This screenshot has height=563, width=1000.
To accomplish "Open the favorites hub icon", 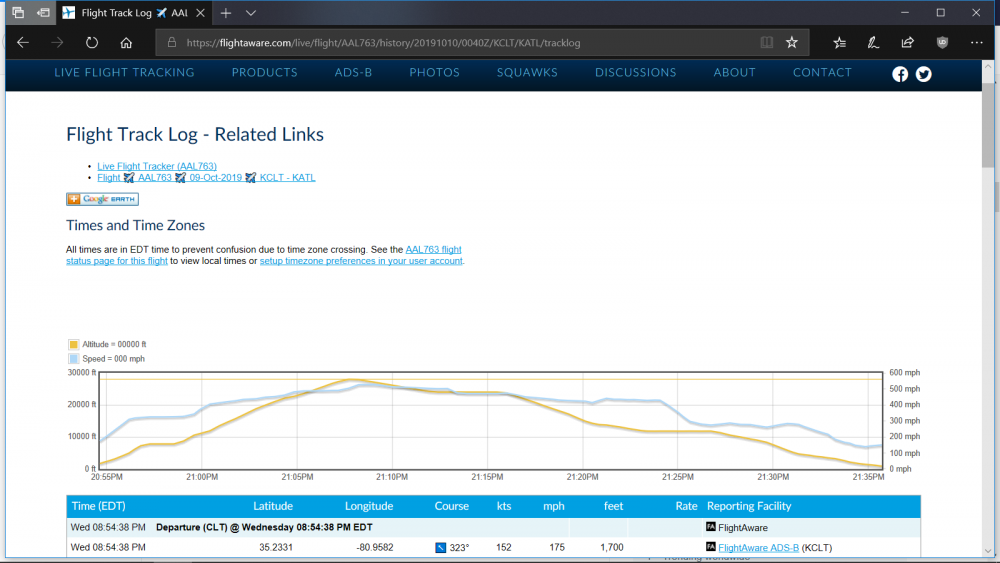I will [x=839, y=43].
